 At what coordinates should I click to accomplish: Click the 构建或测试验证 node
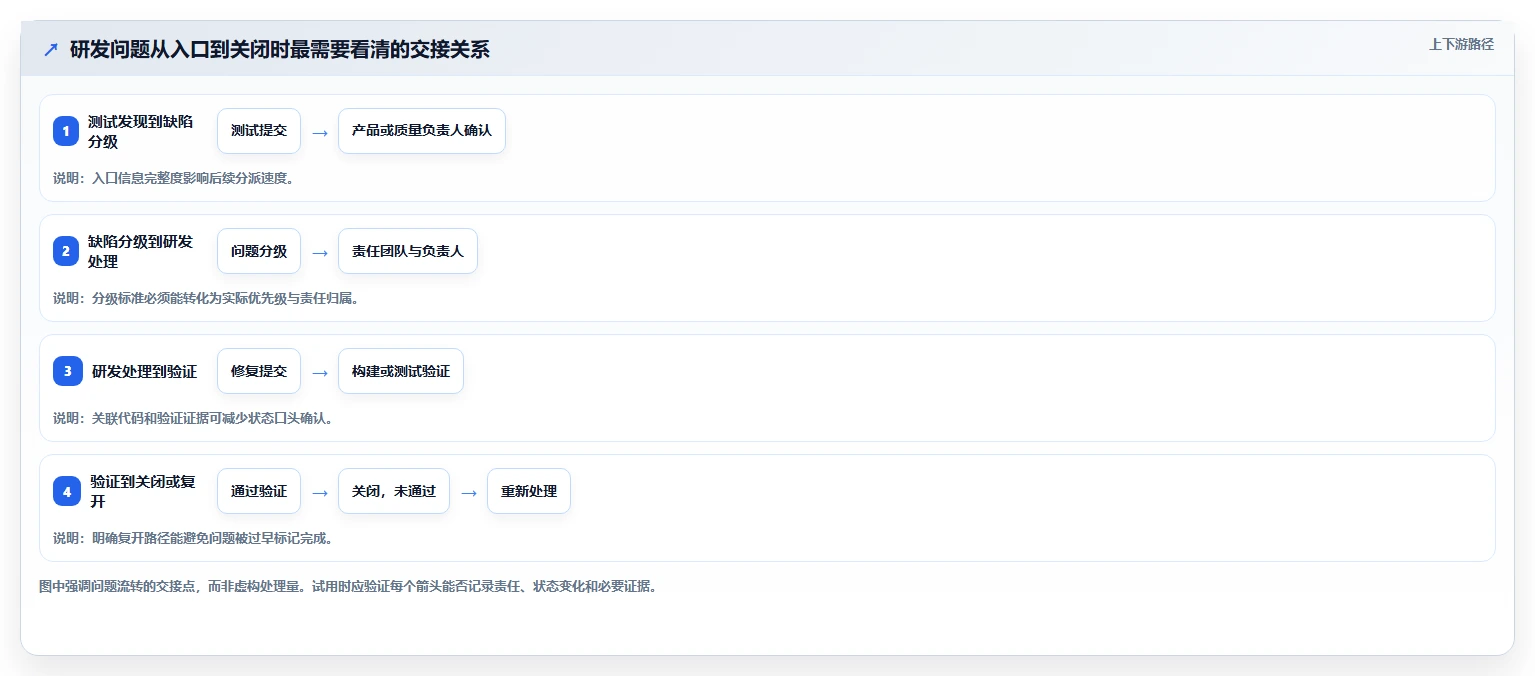[401, 371]
